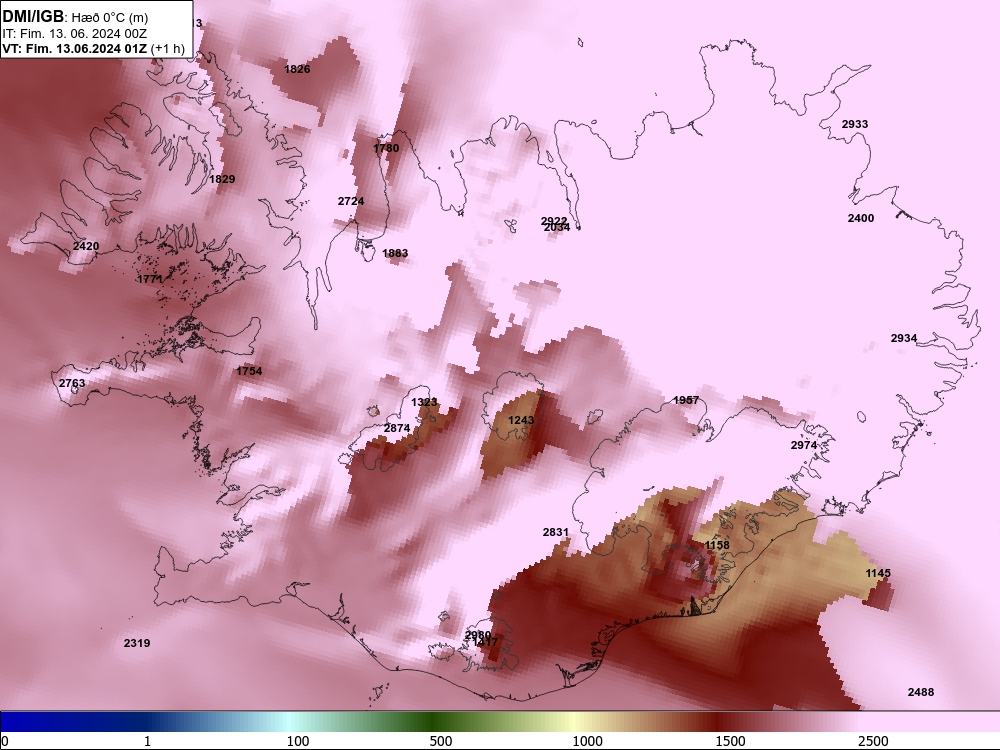
Task: Click the 2420 height label
Action: [86, 246]
